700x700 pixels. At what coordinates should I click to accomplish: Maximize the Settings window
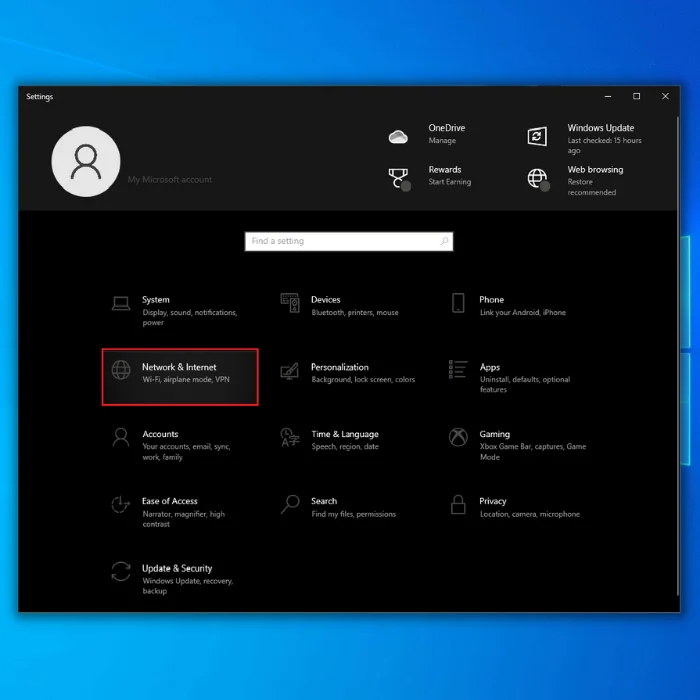[637, 96]
